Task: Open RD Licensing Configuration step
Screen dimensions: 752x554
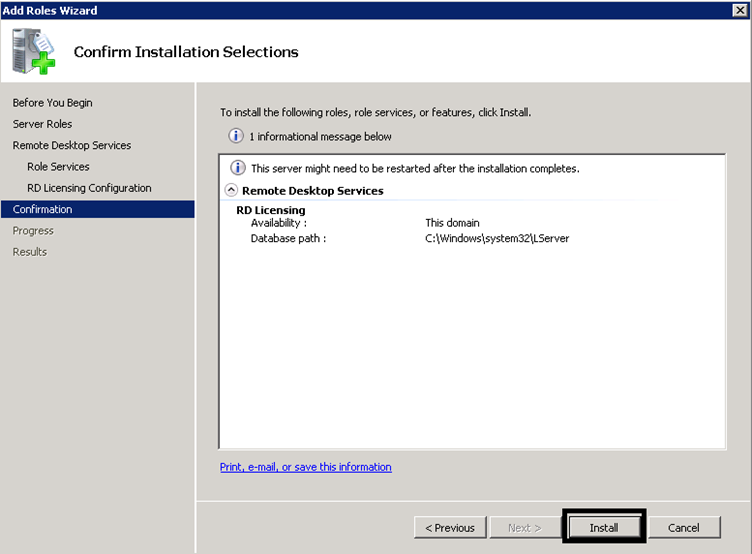Action: coord(89,188)
